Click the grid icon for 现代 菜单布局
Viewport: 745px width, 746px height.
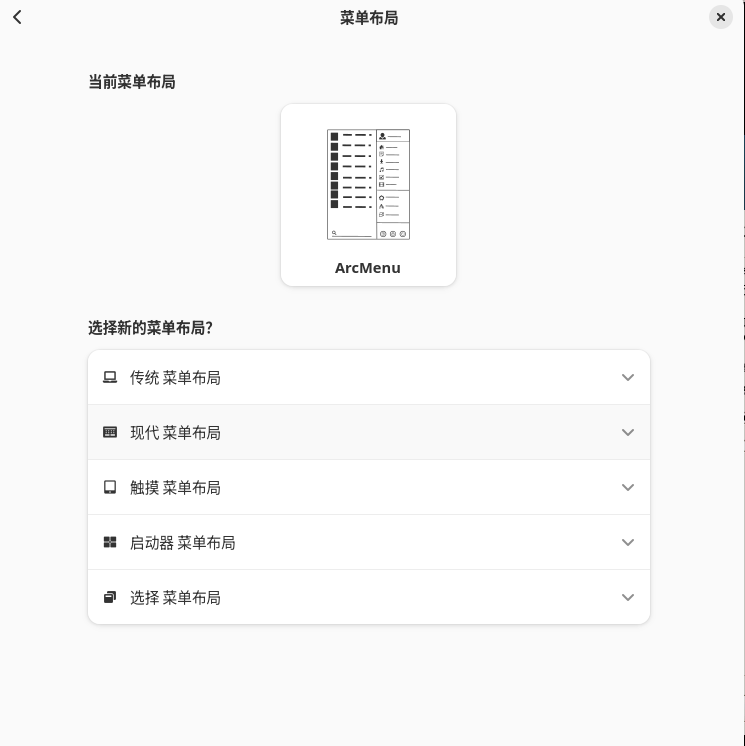110,432
